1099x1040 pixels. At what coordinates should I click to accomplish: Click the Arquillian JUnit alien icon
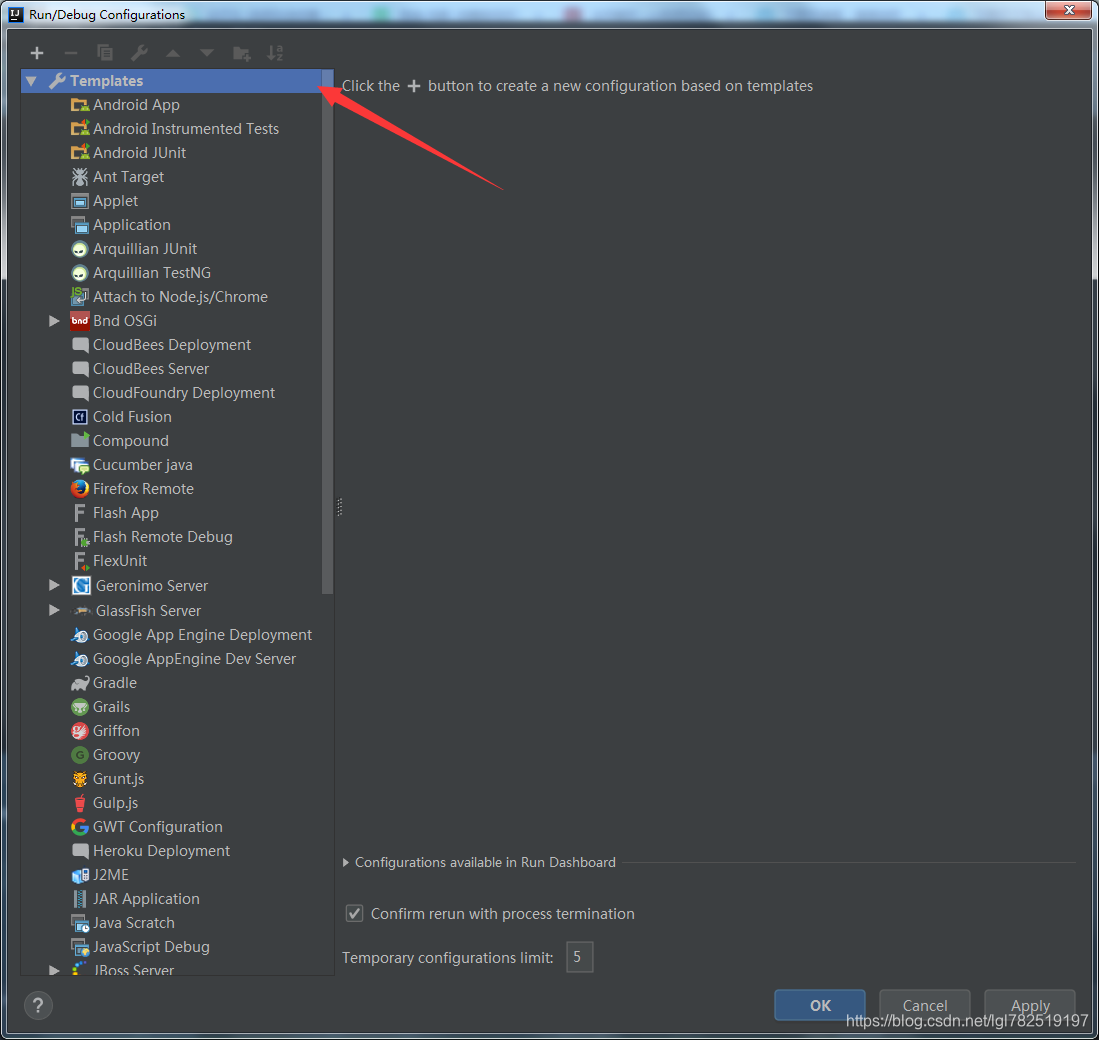pos(80,249)
